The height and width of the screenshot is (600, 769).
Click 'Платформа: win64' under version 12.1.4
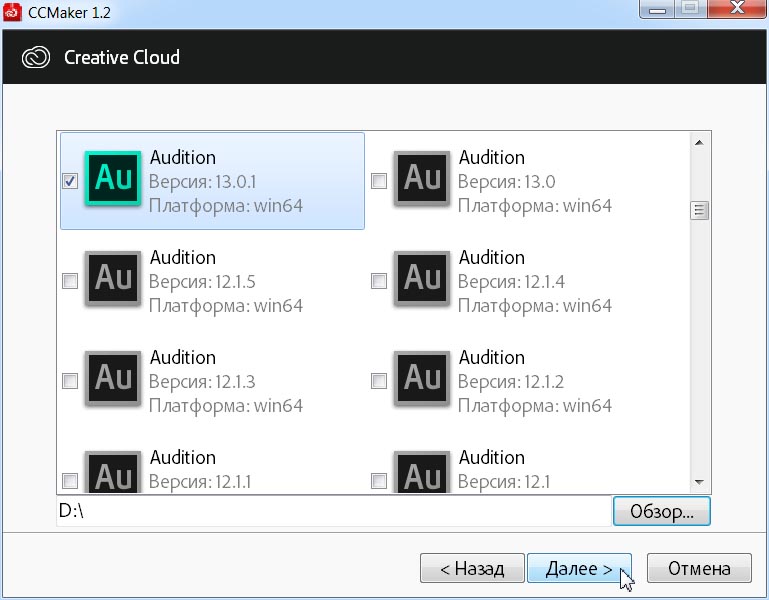535,306
